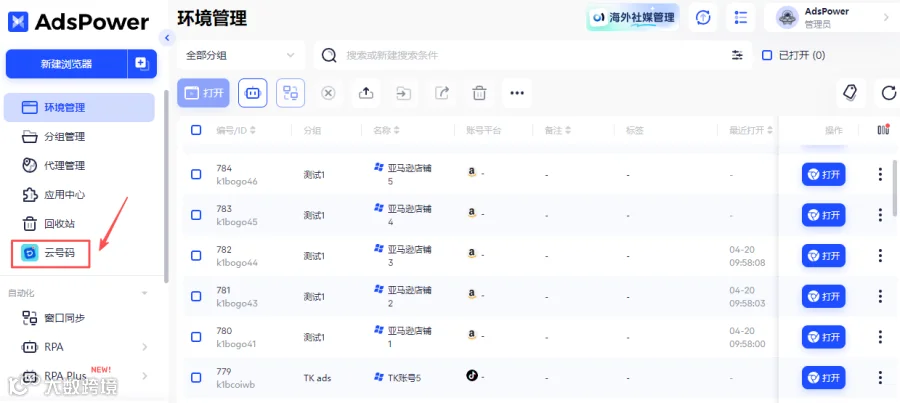The width and height of the screenshot is (900, 403).
Task: Click the 海外社媒管理 banner
Action: [633, 18]
